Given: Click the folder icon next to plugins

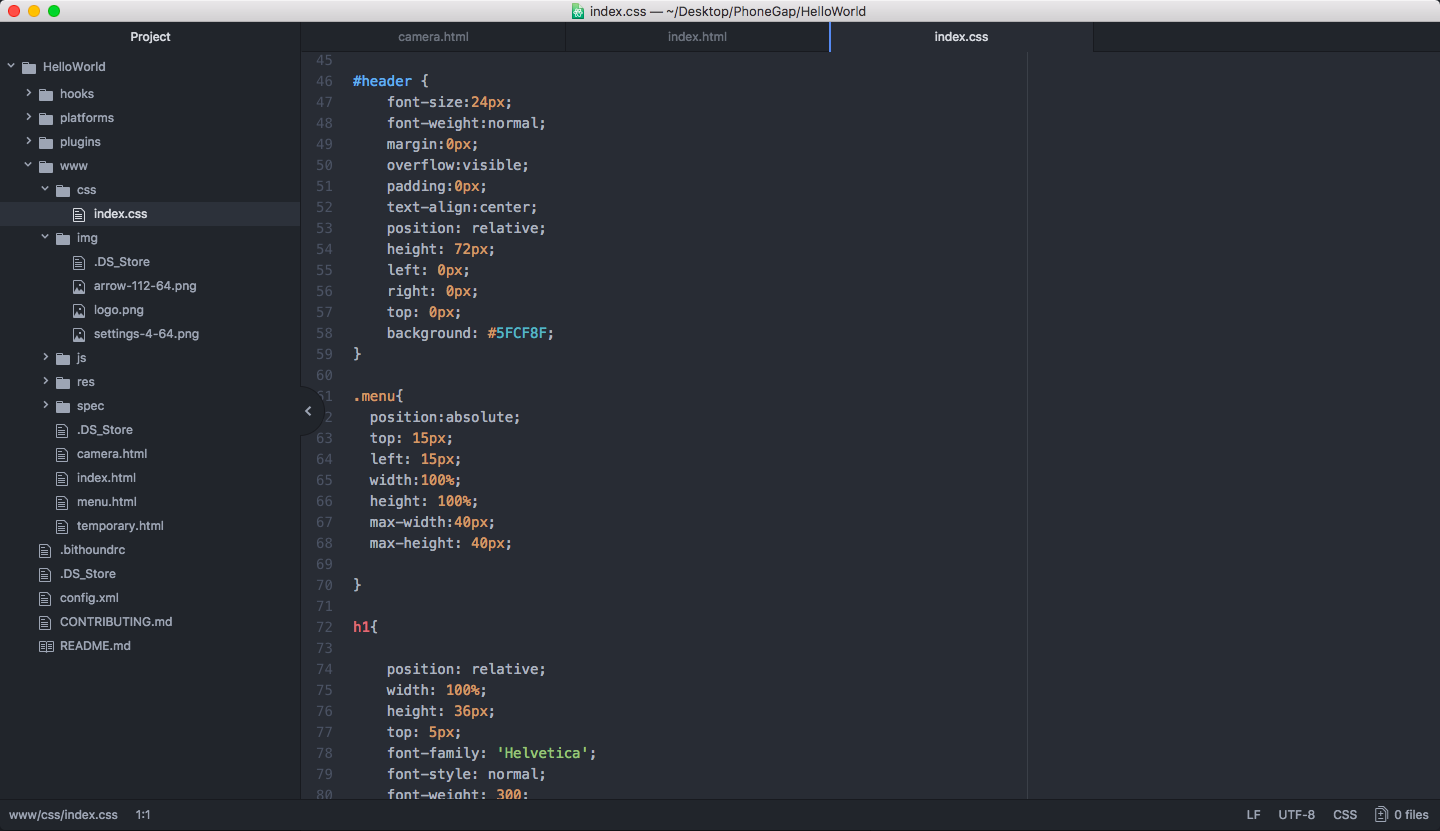Looking at the screenshot, I should 45,142.
